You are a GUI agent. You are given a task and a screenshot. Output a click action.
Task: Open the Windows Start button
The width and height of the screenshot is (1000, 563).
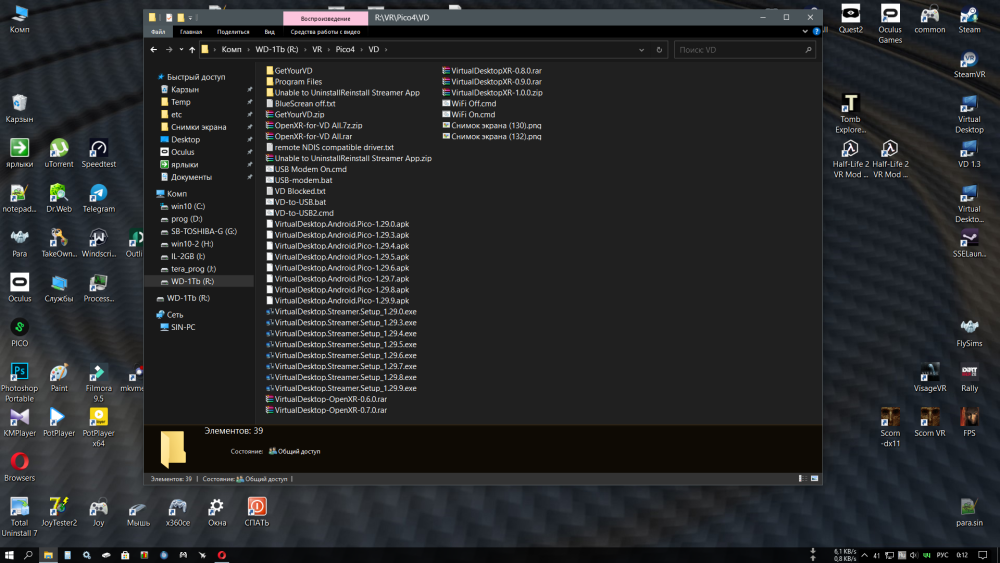[9, 555]
